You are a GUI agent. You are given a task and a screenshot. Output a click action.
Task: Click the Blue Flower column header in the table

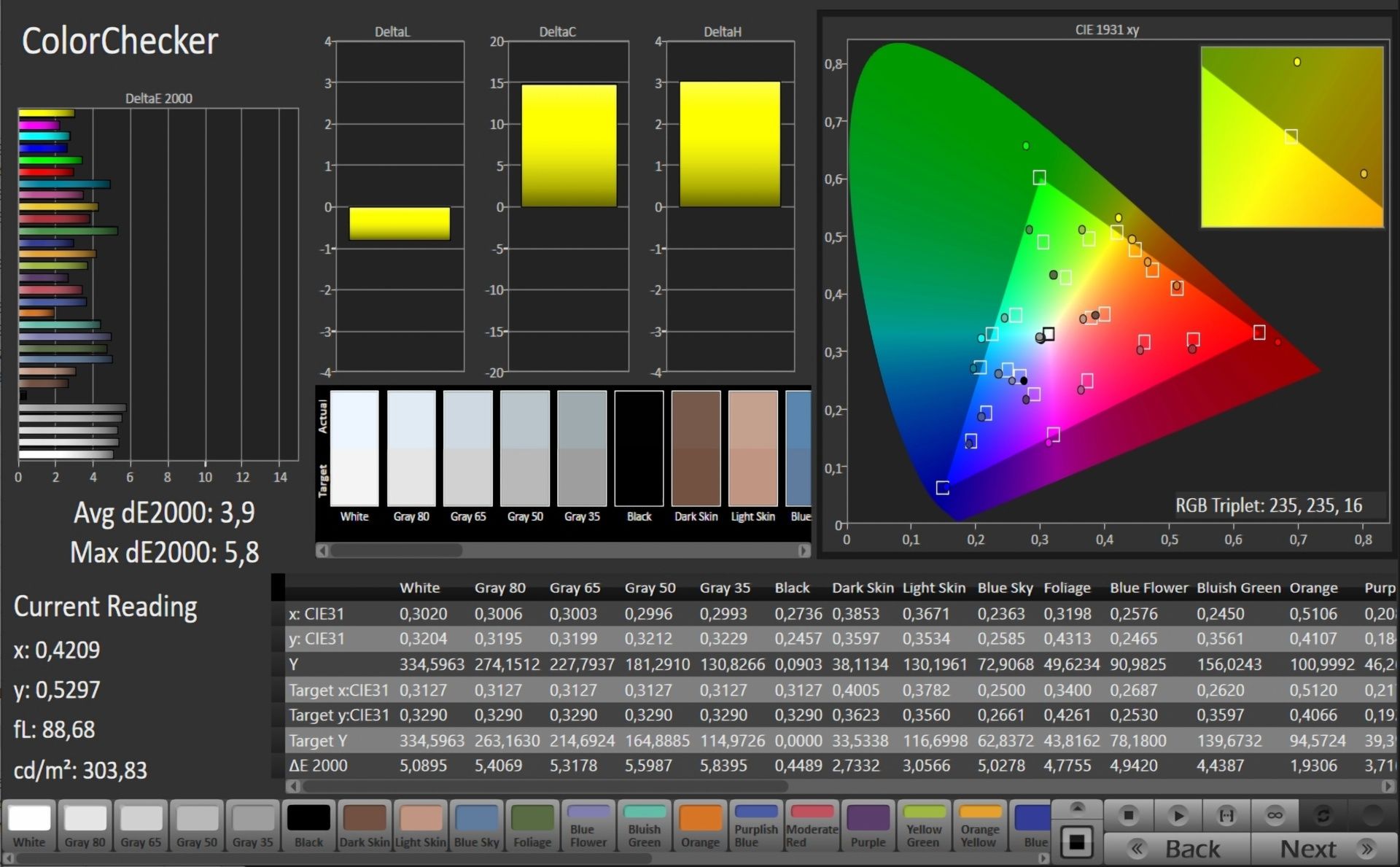pos(1148,588)
